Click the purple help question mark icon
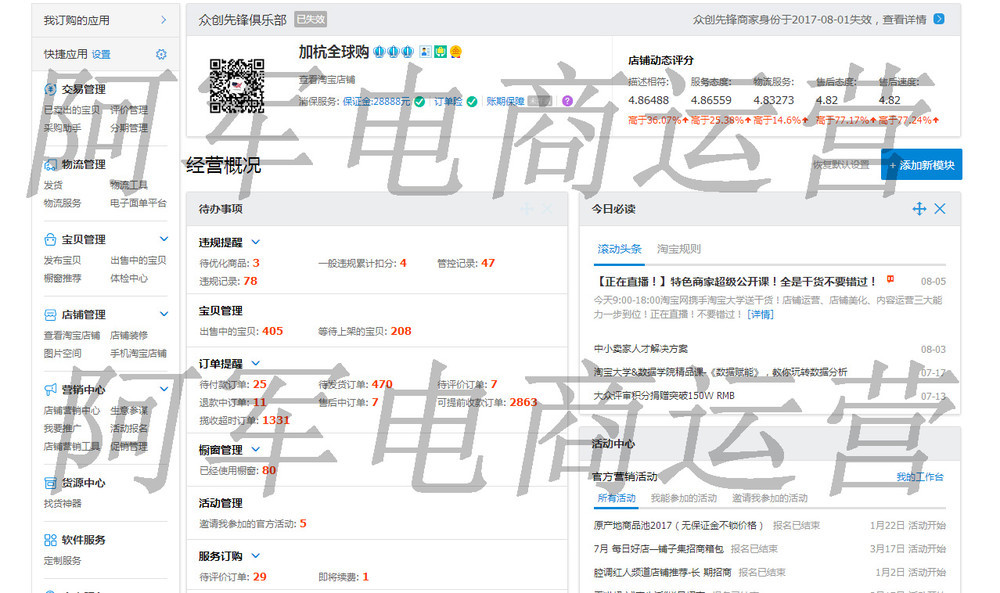The image size is (1000, 593). 567,101
